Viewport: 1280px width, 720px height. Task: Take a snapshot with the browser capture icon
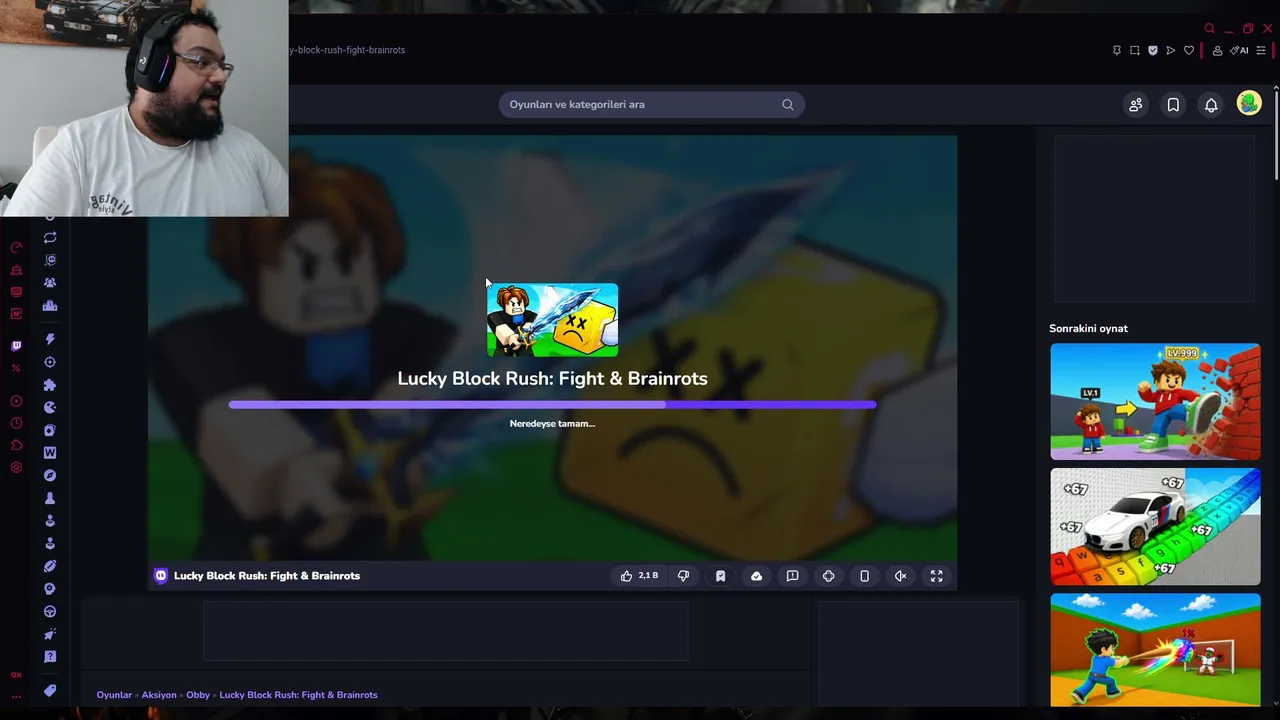point(1135,50)
